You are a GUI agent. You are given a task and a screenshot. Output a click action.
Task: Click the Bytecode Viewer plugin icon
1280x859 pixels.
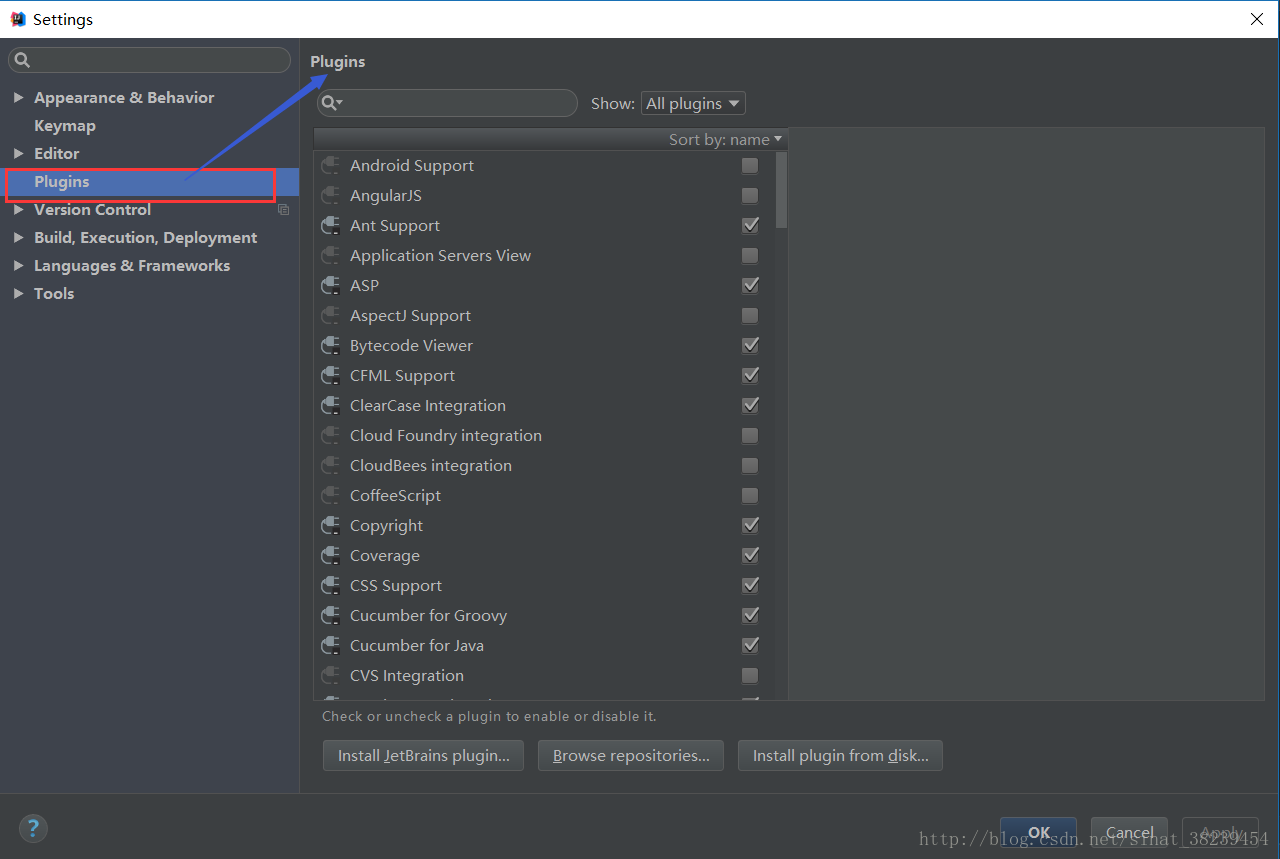click(330, 346)
